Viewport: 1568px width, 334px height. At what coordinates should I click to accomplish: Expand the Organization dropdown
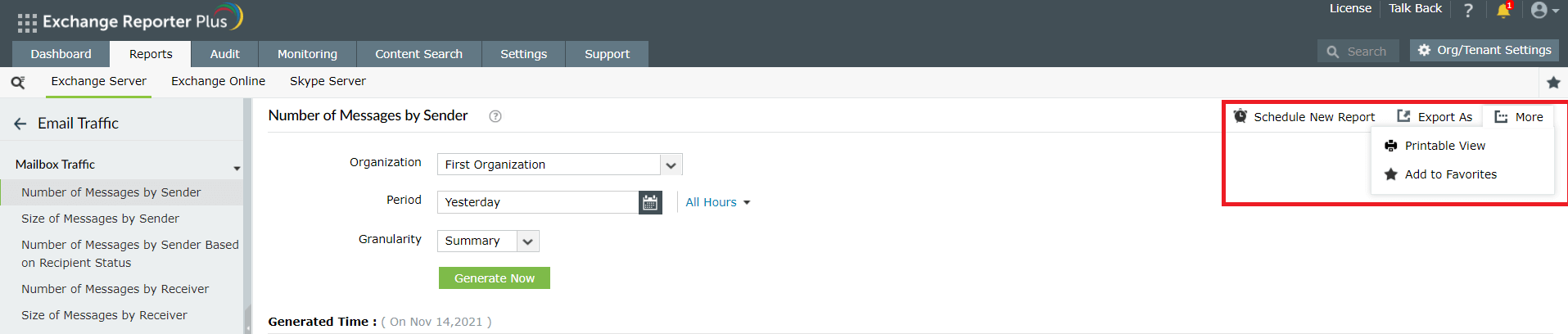click(671, 165)
